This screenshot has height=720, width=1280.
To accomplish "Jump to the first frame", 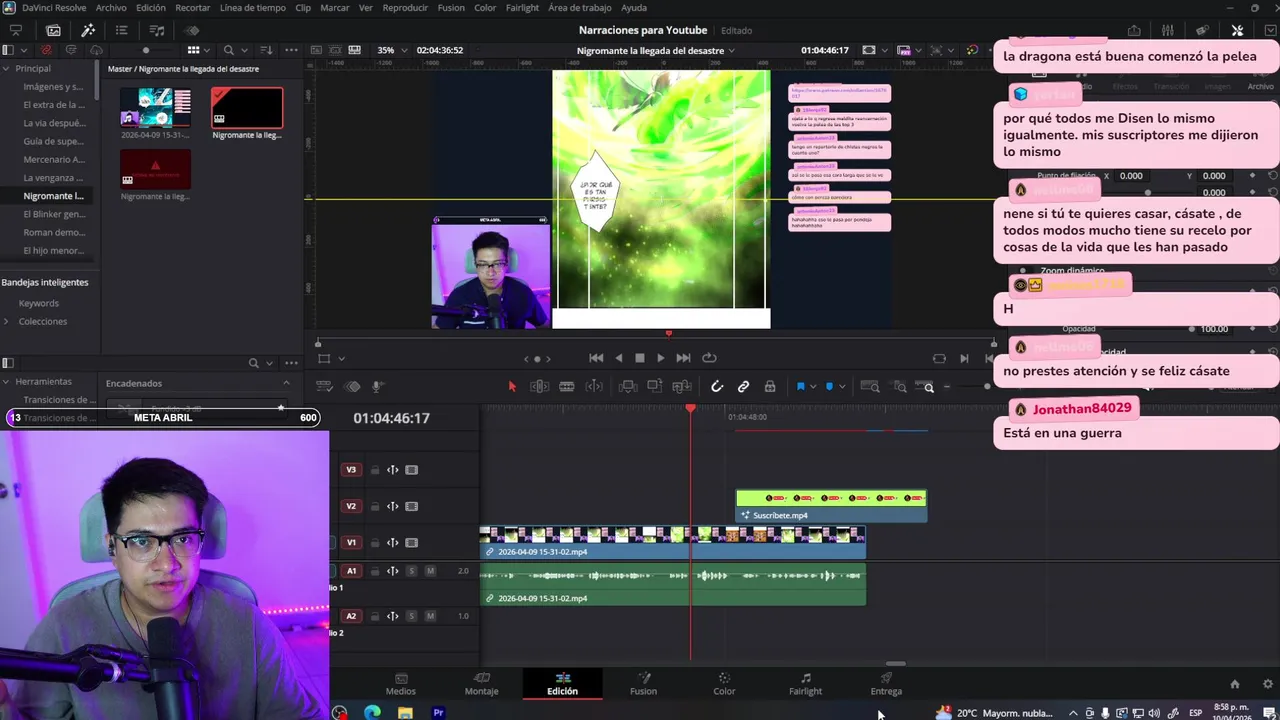I will [596, 358].
